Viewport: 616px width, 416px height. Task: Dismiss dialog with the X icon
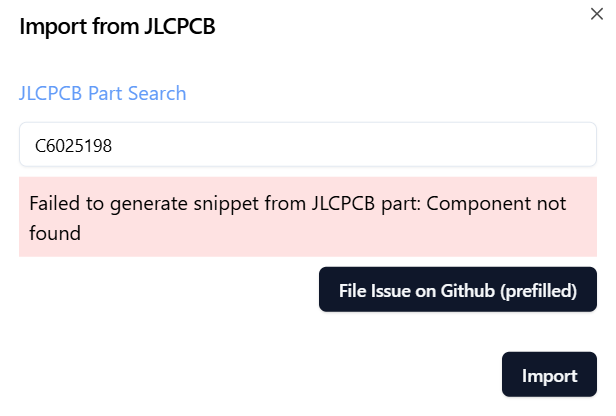(598, 11)
